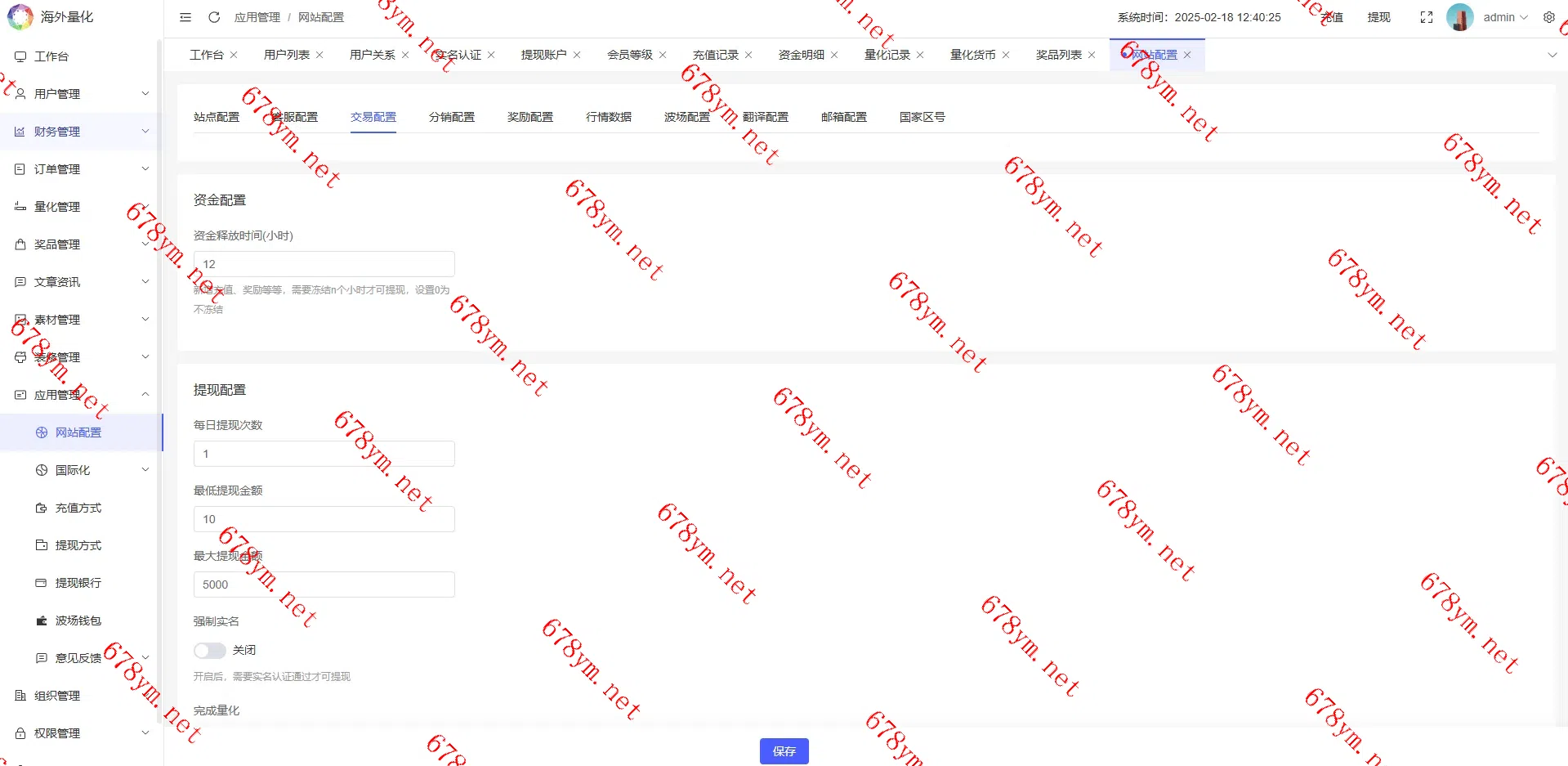Expand the 权限管理 menu chevron
This screenshot has height=766, width=1568.
pyautogui.click(x=145, y=733)
